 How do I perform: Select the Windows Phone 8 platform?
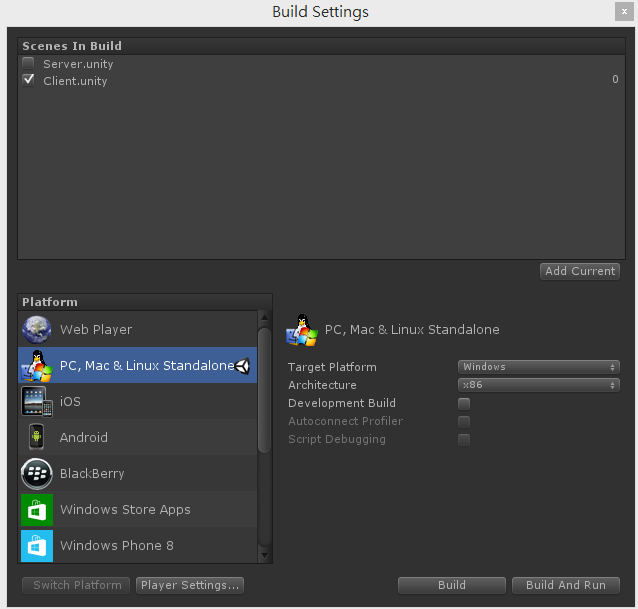click(x=138, y=546)
